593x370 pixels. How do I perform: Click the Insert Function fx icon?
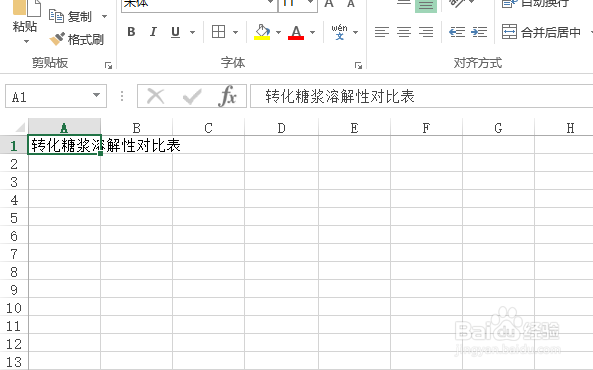[227, 96]
